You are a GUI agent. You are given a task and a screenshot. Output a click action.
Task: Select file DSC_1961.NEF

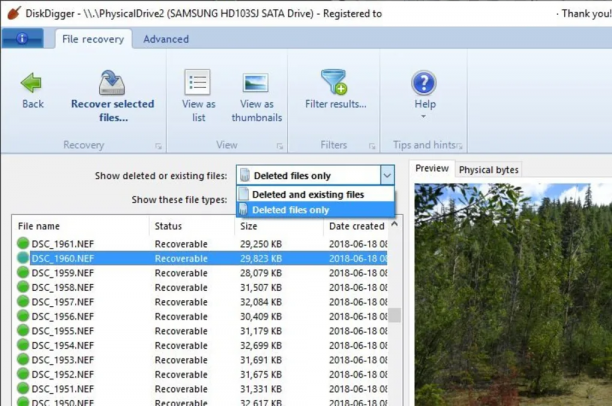pos(63,244)
